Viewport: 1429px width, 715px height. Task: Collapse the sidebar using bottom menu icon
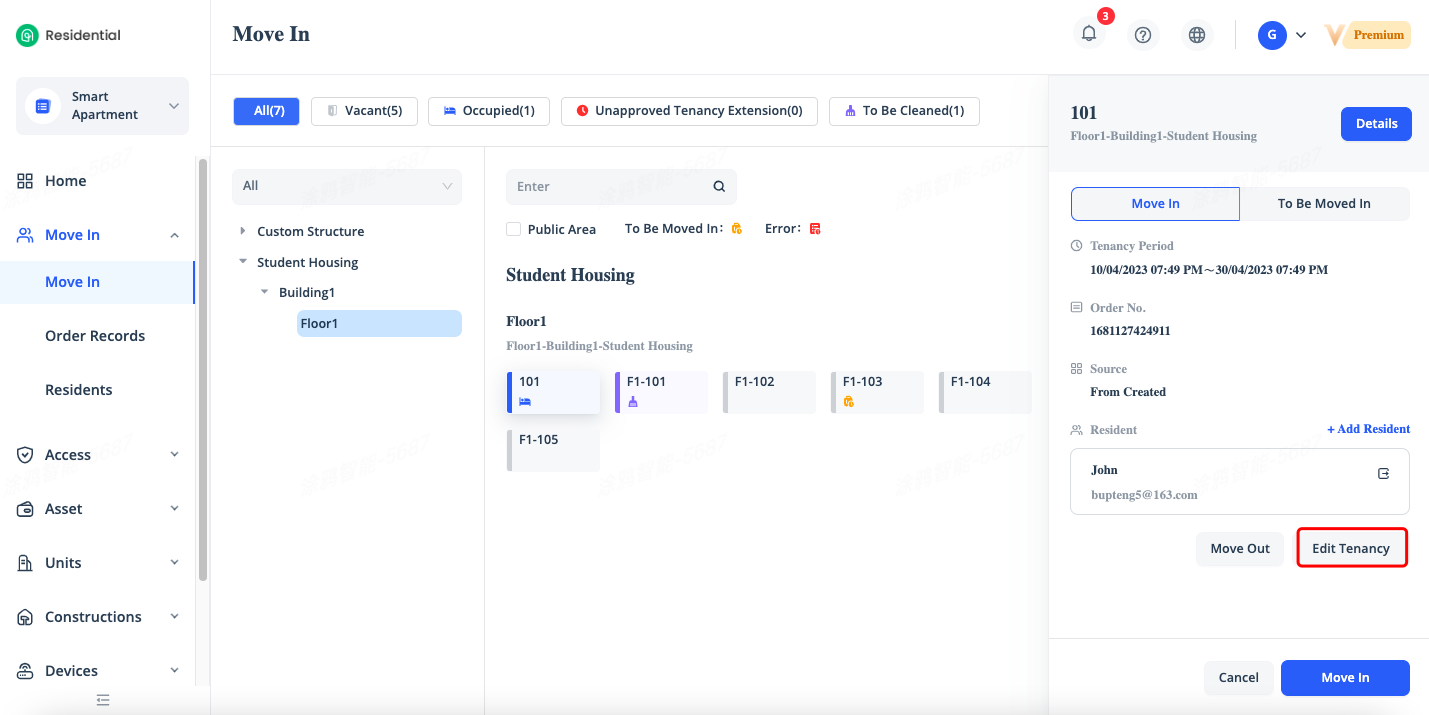[x=103, y=700]
